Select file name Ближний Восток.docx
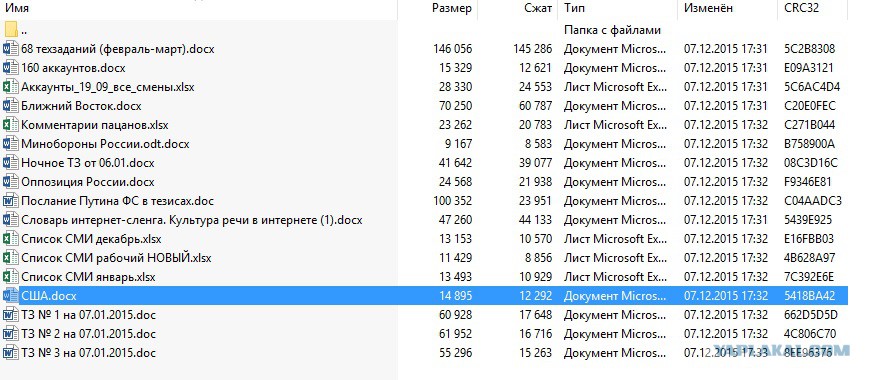 click(x=82, y=106)
